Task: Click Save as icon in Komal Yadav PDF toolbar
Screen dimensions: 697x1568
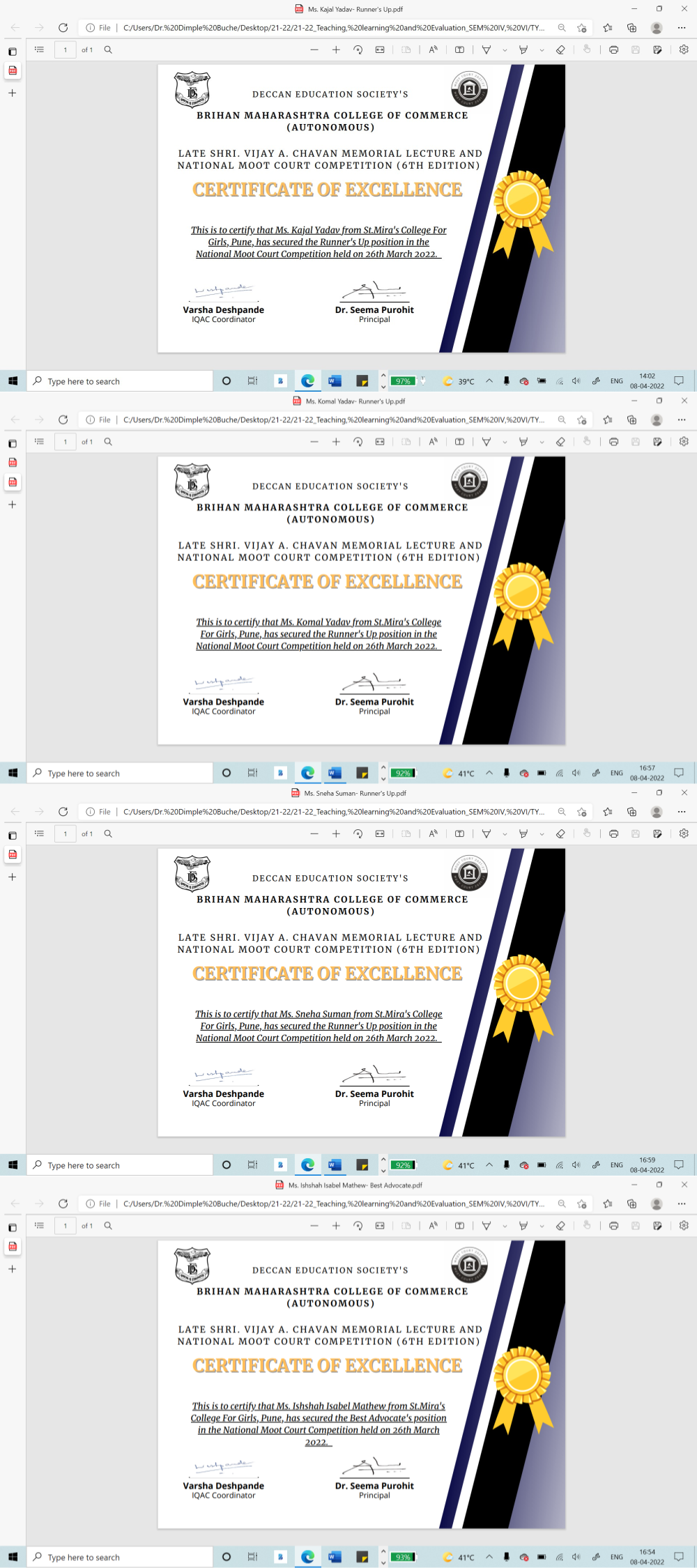Action: [x=657, y=441]
